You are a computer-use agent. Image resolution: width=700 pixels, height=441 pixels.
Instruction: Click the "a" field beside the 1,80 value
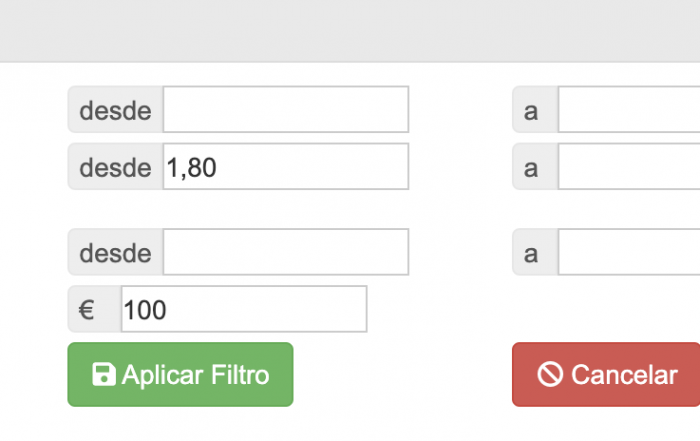click(629, 166)
